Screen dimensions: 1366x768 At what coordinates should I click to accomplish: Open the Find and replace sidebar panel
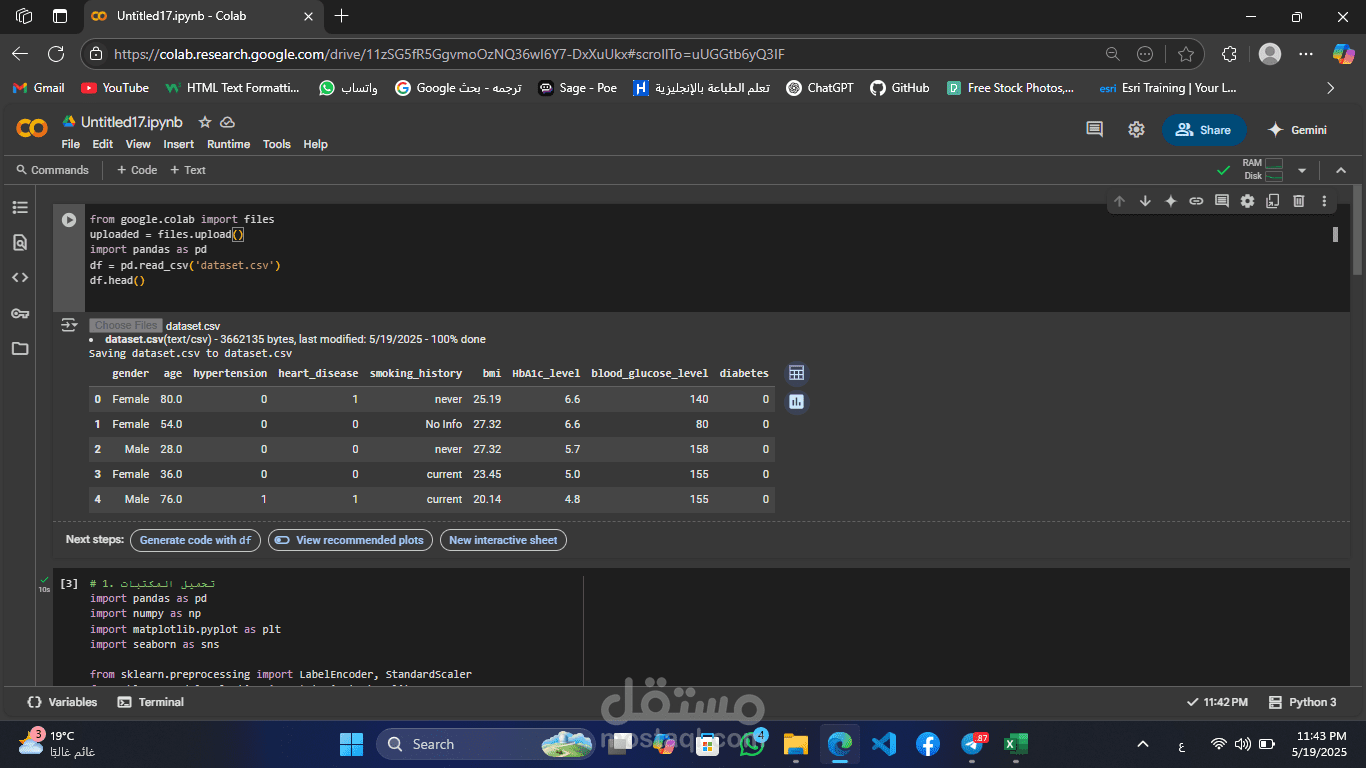pos(20,242)
